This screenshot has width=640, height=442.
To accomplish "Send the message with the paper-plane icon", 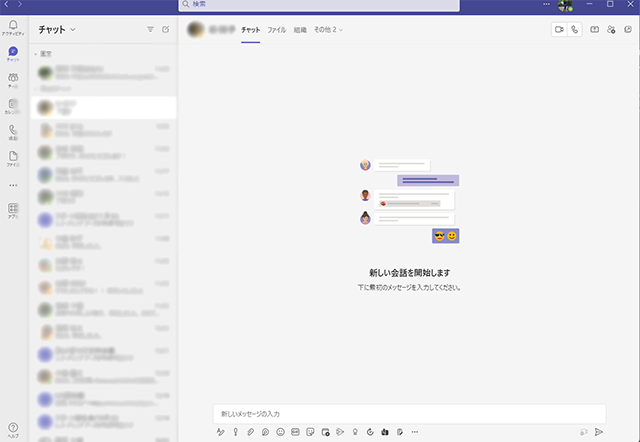I will point(599,432).
